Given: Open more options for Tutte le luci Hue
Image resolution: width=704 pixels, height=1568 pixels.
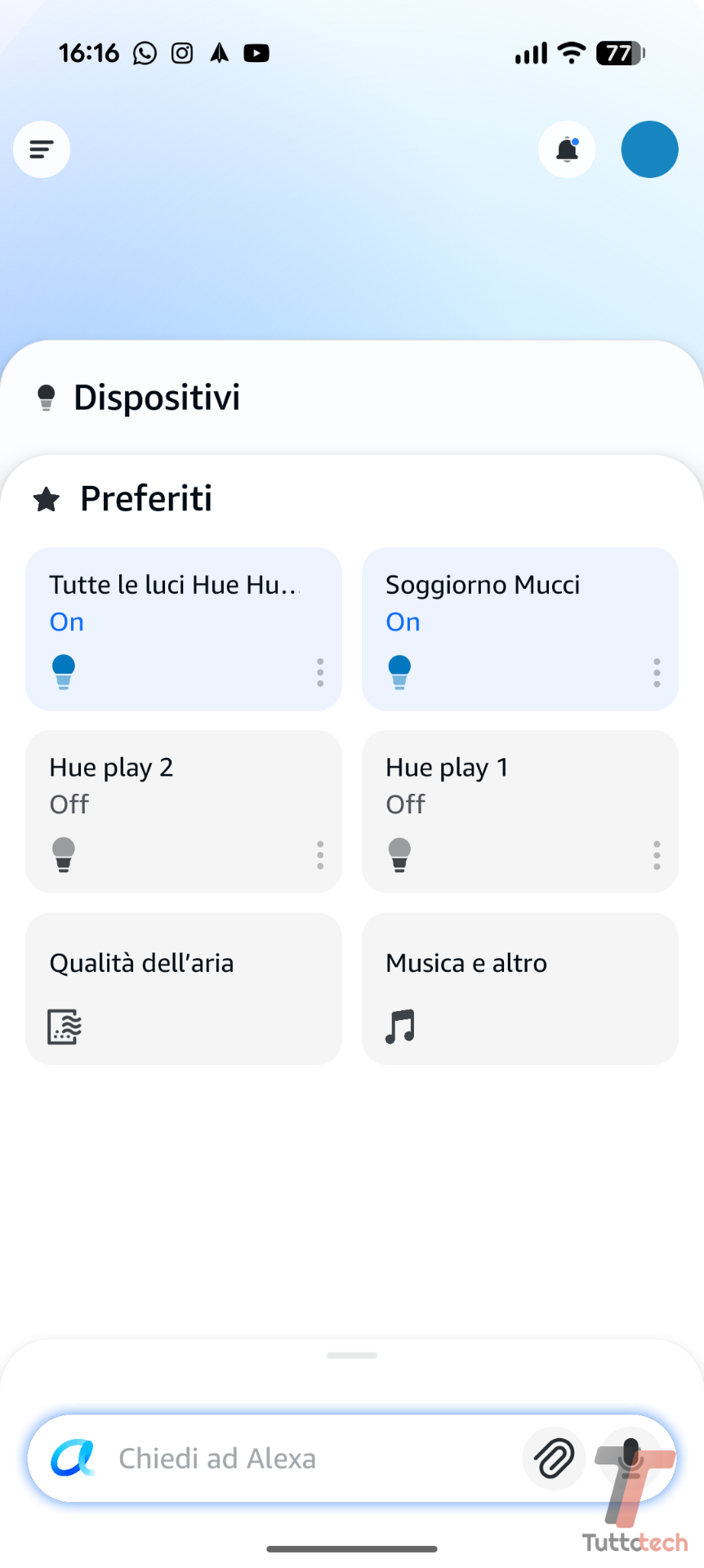Looking at the screenshot, I should pyautogui.click(x=320, y=672).
